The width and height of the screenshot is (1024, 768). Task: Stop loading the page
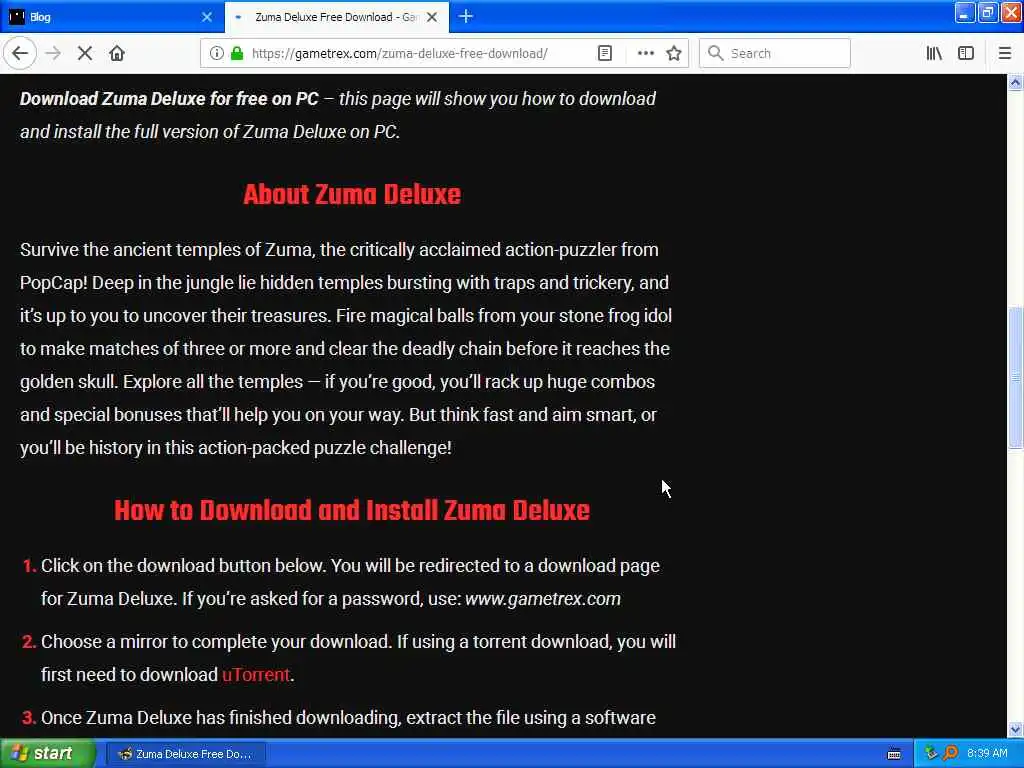point(85,53)
